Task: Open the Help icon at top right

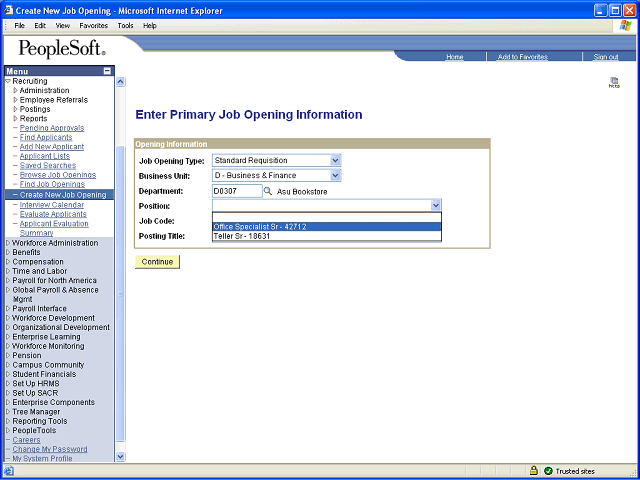Action: click(614, 82)
